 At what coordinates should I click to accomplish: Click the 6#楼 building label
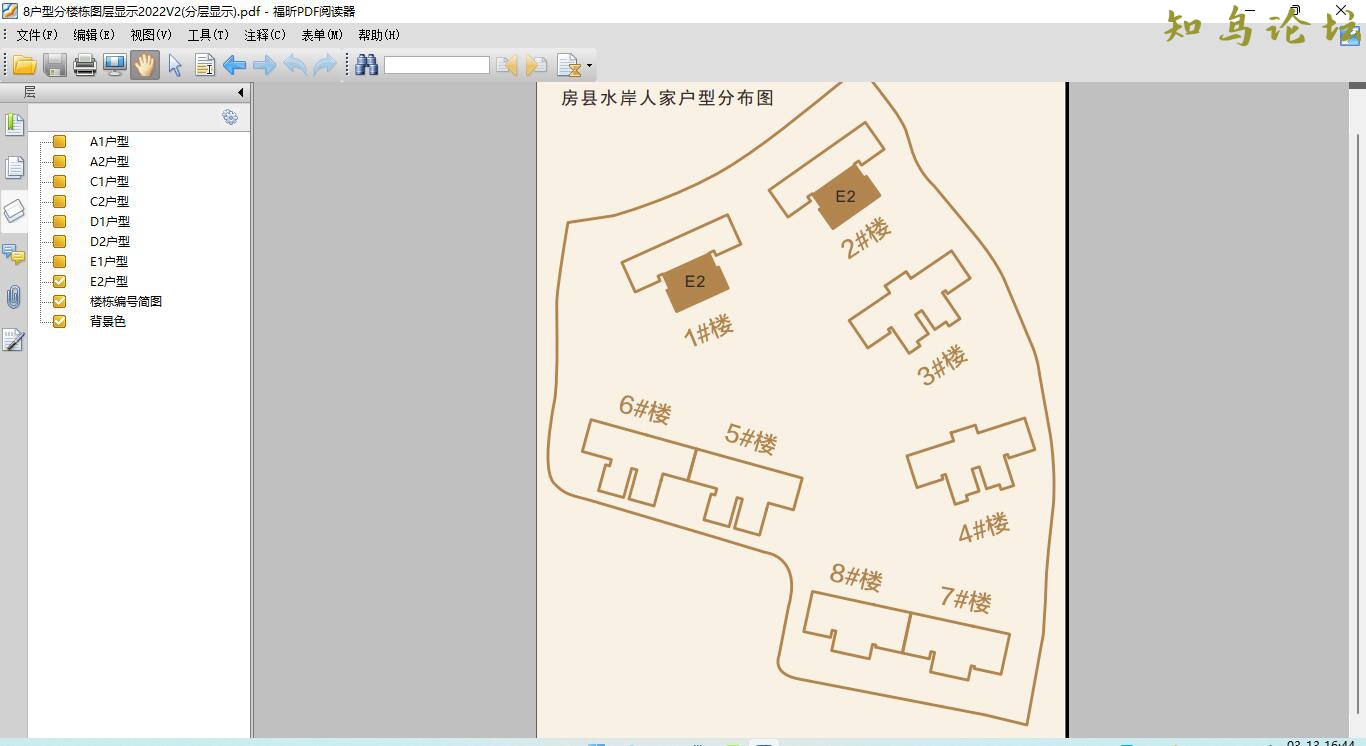click(x=645, y=409)
